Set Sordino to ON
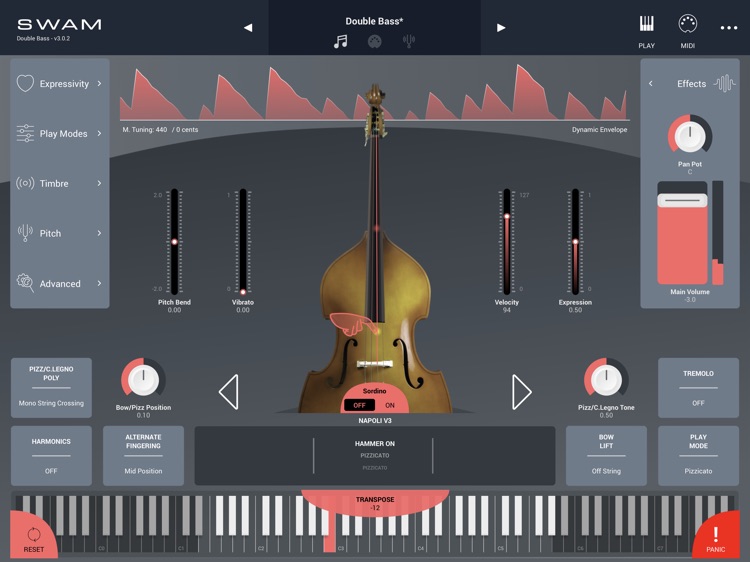750x562 pixels. pyautogui.click(x=390, y=405)
